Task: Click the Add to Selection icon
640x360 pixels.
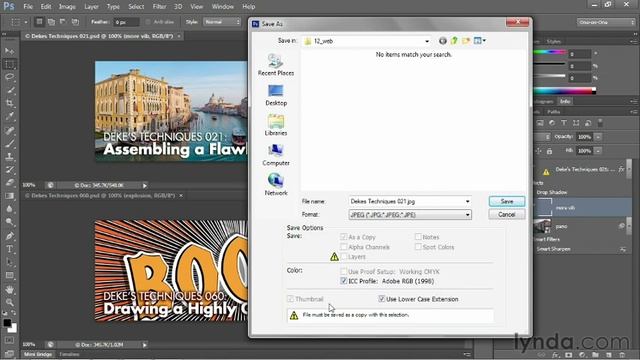Action: 51,22
